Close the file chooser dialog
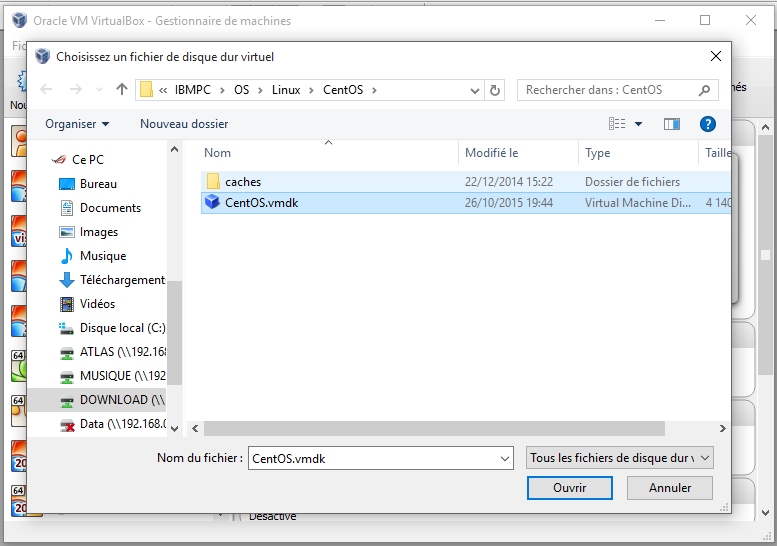This screenshot has height=546, width=777. (716, 56)
